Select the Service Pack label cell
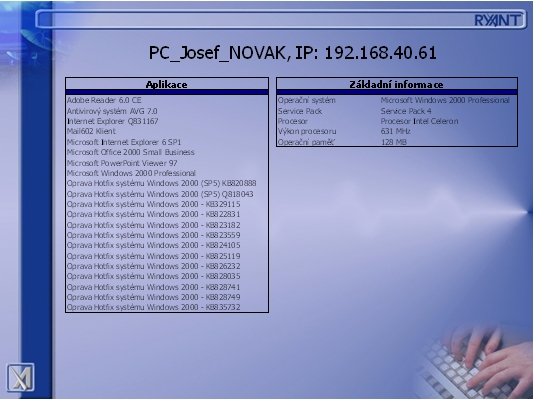 pyautogui.click(x=300, y=111)
